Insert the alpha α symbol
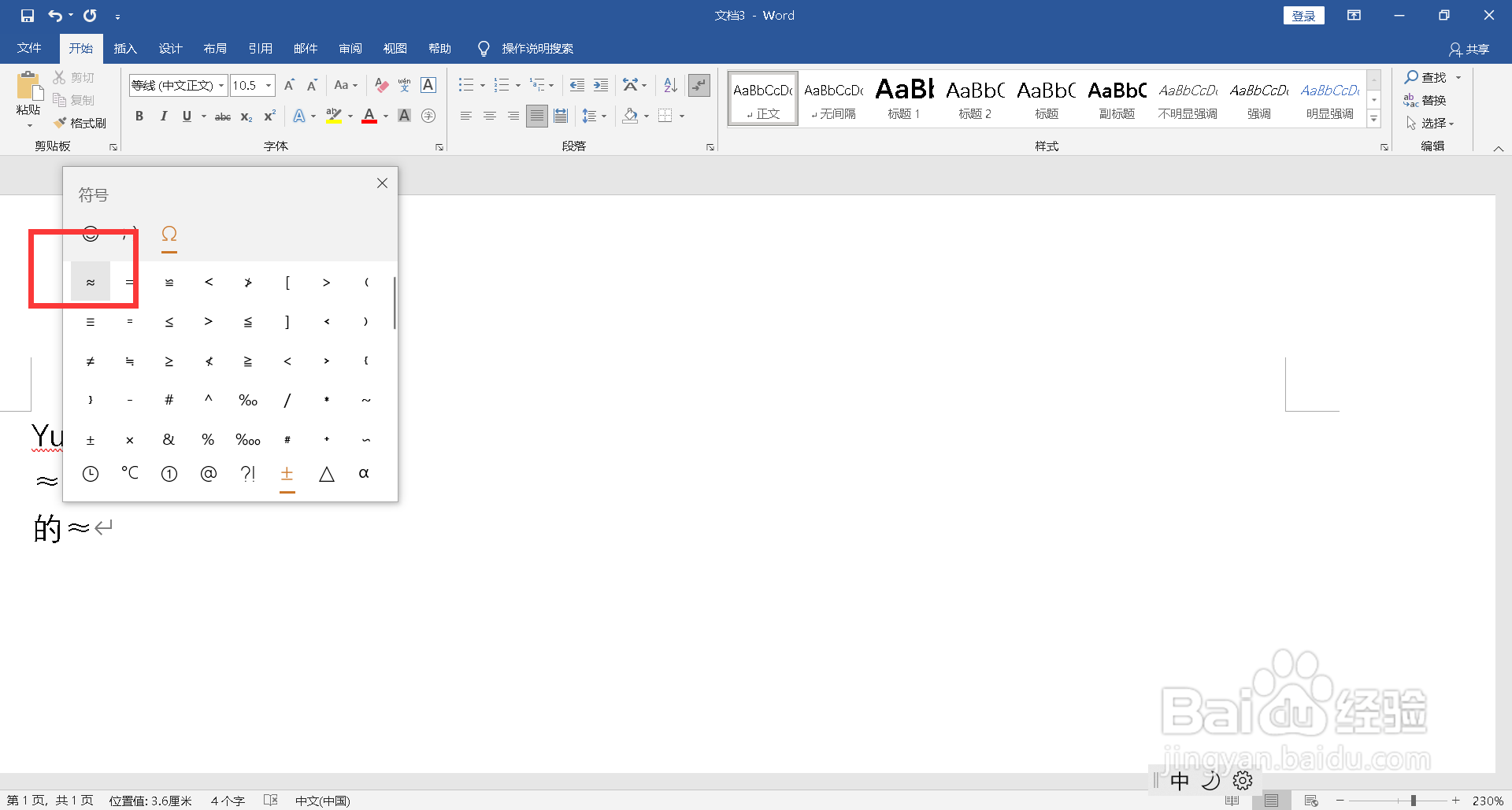 pos(364,473)
